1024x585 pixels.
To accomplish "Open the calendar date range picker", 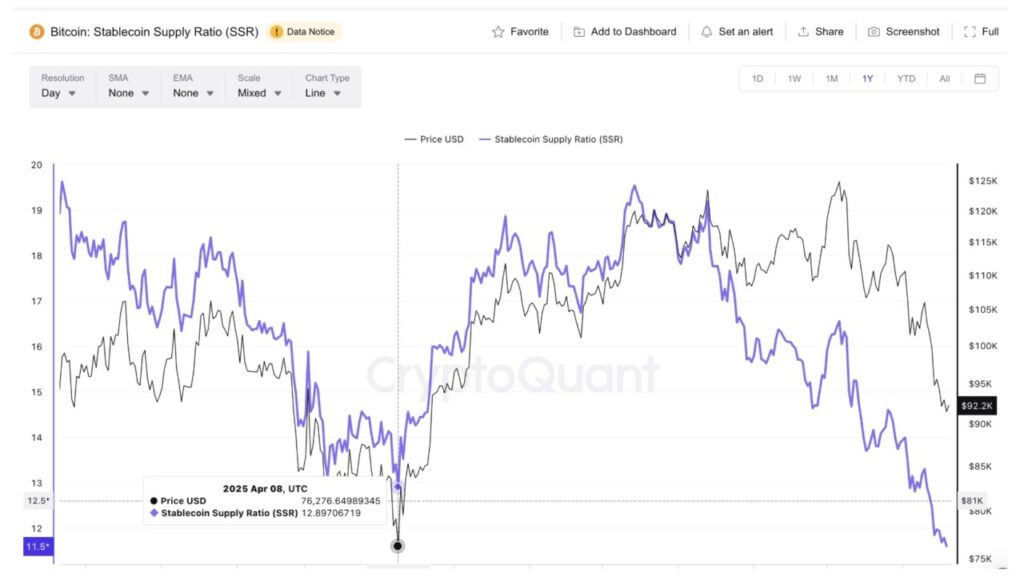I will 979,79.
